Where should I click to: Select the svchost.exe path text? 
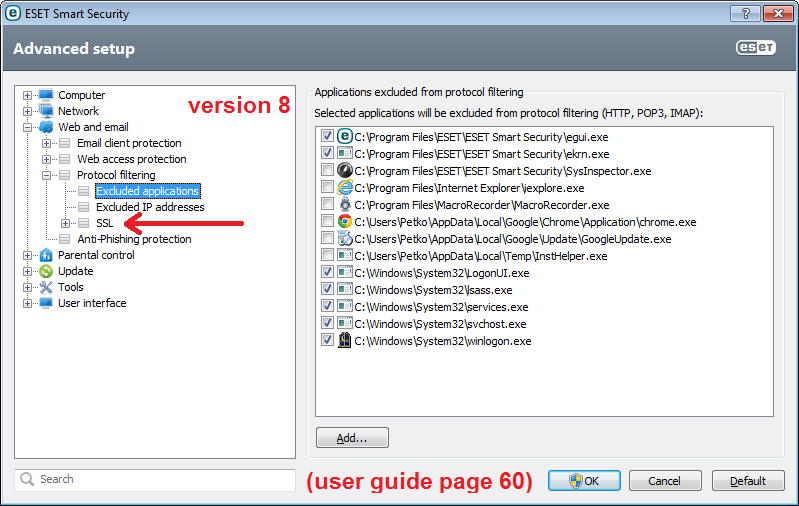[440, 324]
